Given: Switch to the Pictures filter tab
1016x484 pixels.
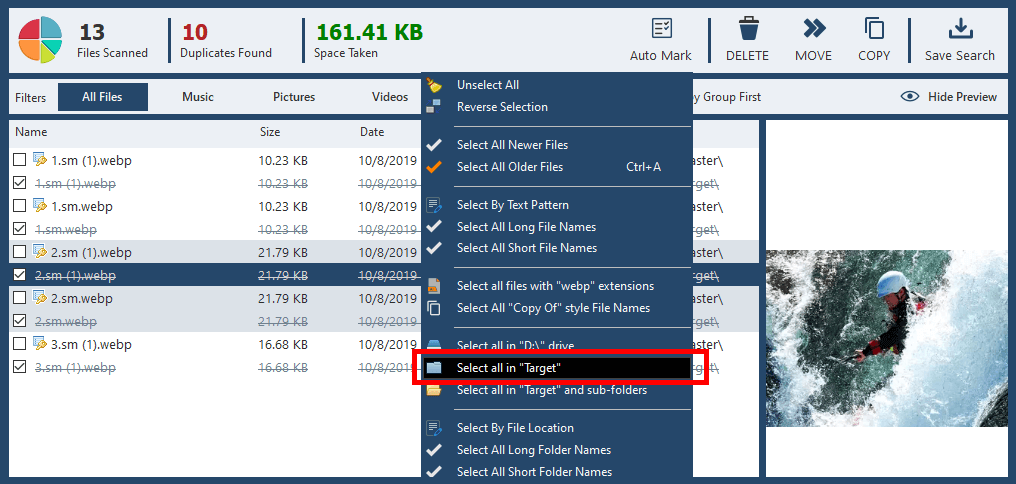Looking at the screenshot, I should pos(294,97).
